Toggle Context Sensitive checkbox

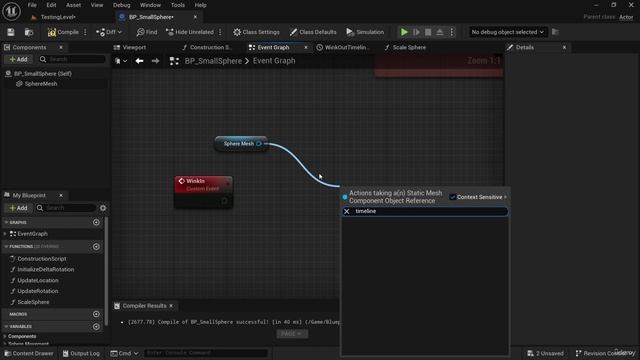pos(452,197)
